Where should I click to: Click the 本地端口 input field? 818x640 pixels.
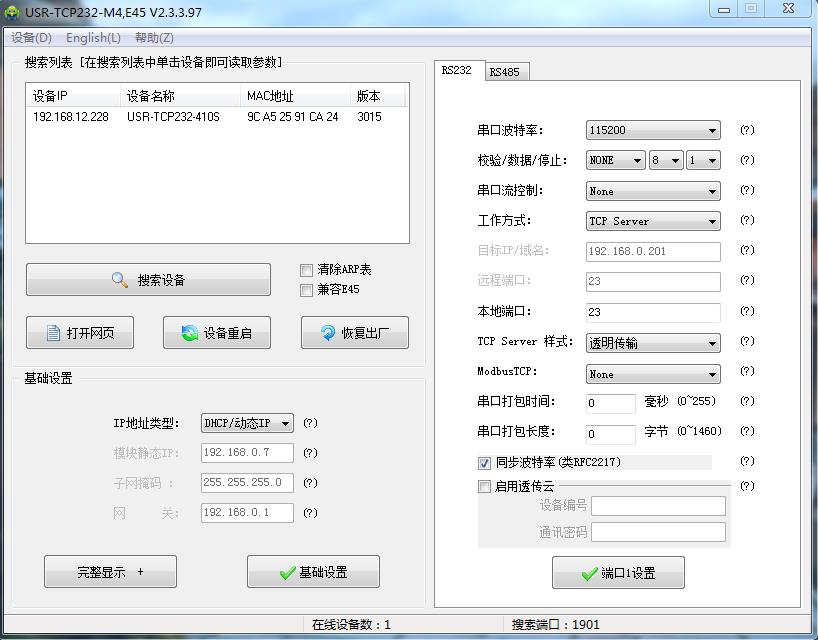pyautogui.click(x=652, y=312)
